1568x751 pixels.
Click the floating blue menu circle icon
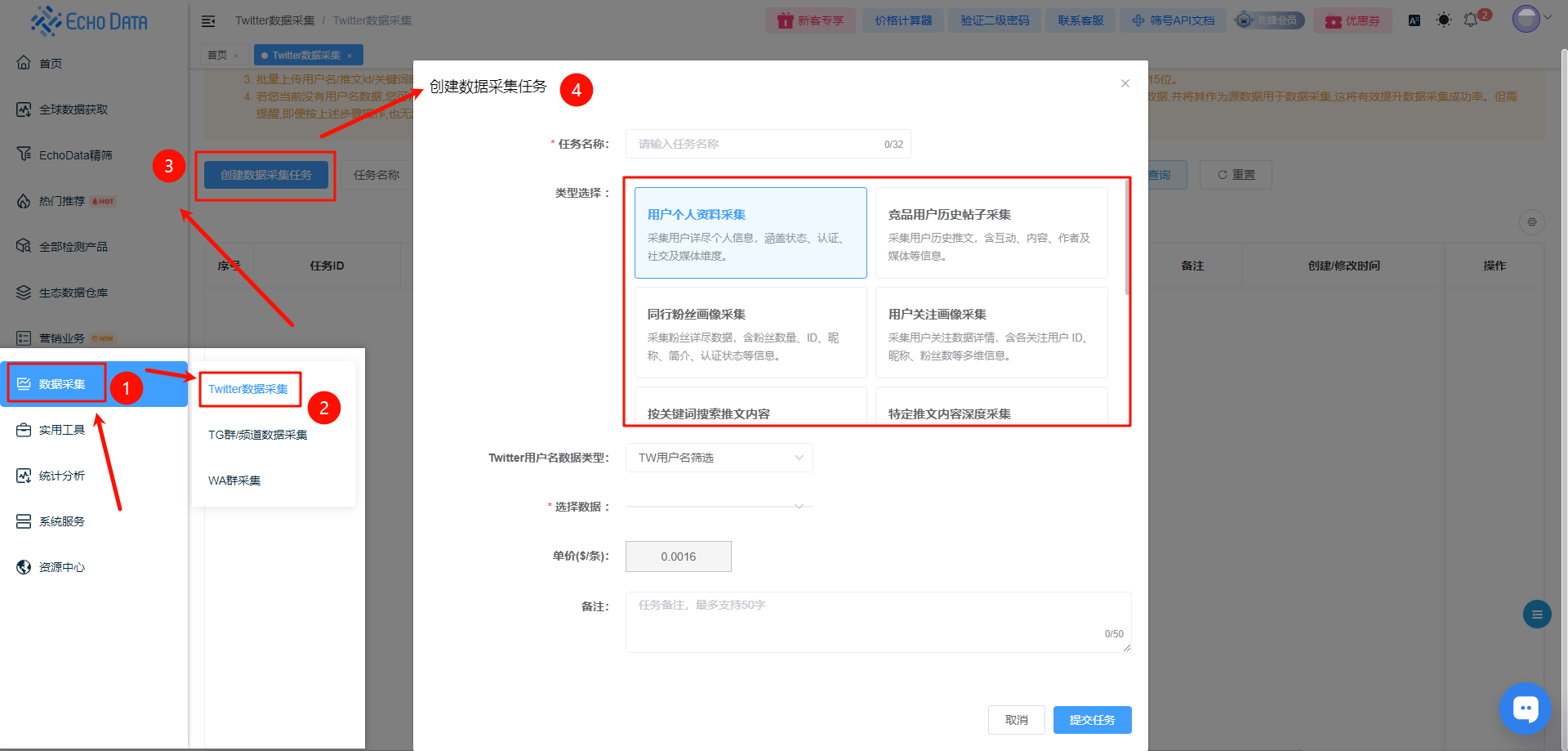1537,615
